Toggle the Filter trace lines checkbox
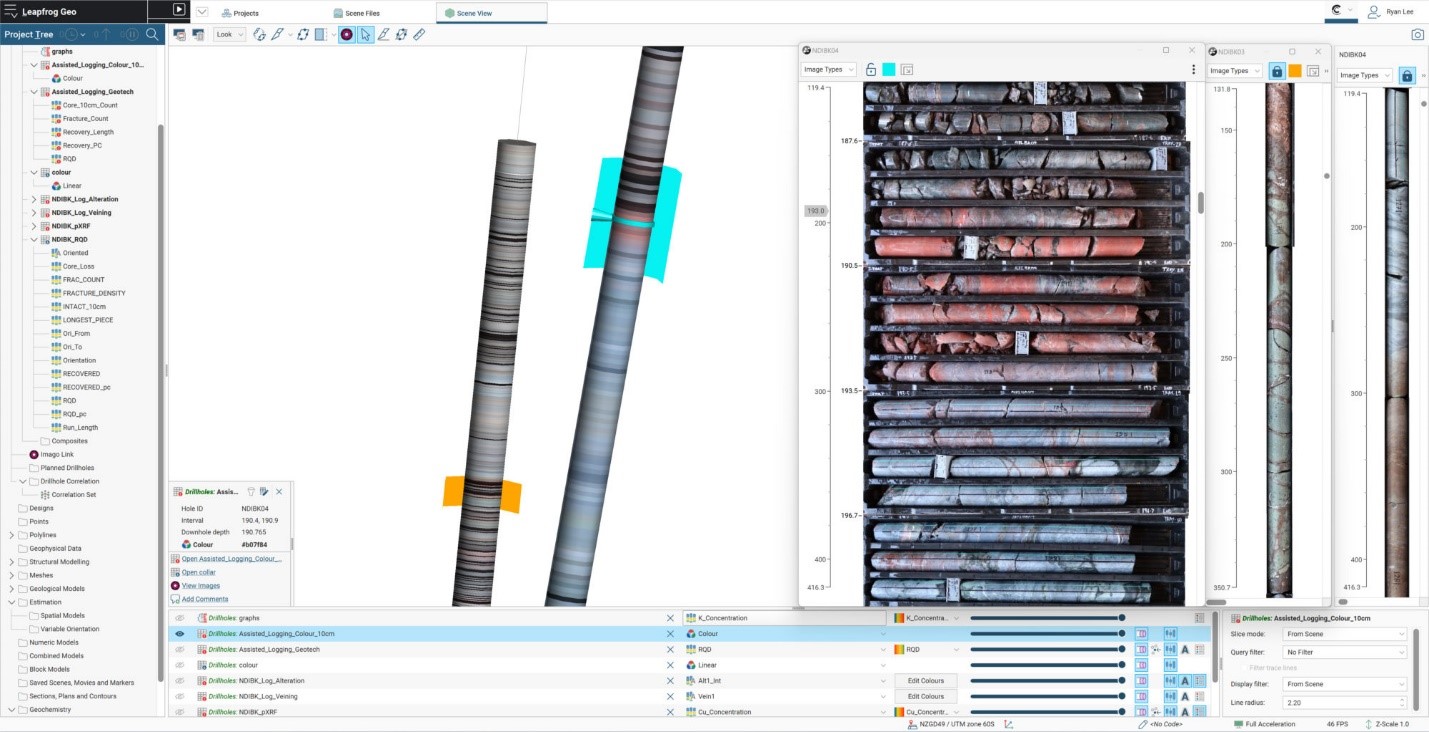The width and height of the screenshot is (1429, 732). (x=1244, y=668)
